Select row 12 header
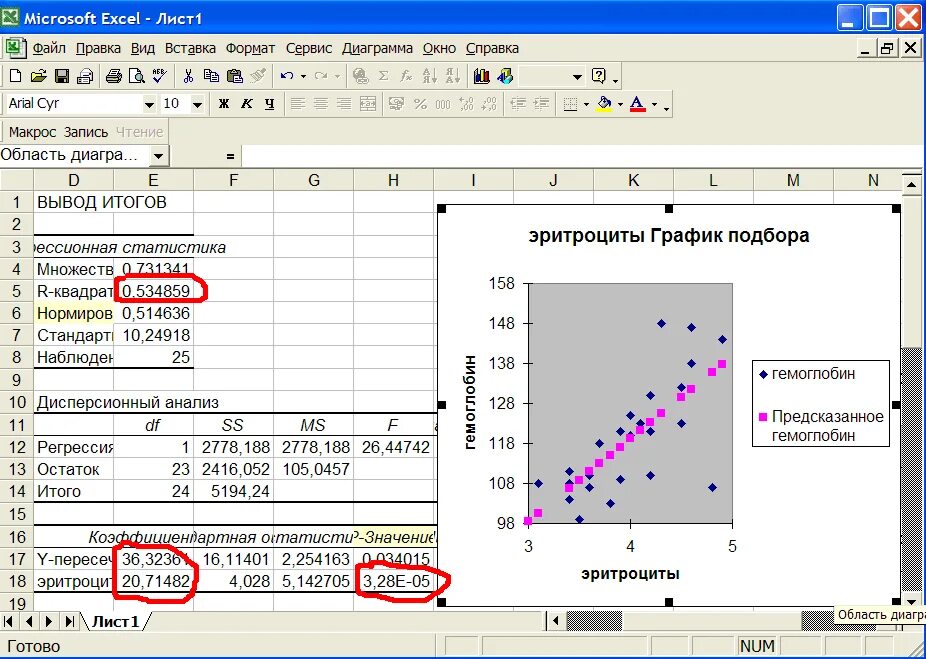 (x=17, y=447)
